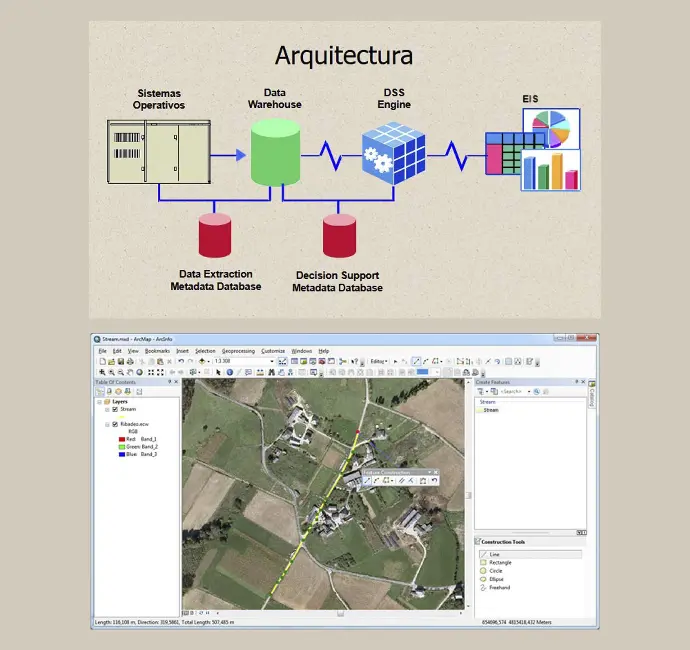The height and width of the screenshot is (650, 690).
Task: Uncheck the Ribadeo.ecw layer visibility
Action: pyautogui.click(x=115, y=425)
